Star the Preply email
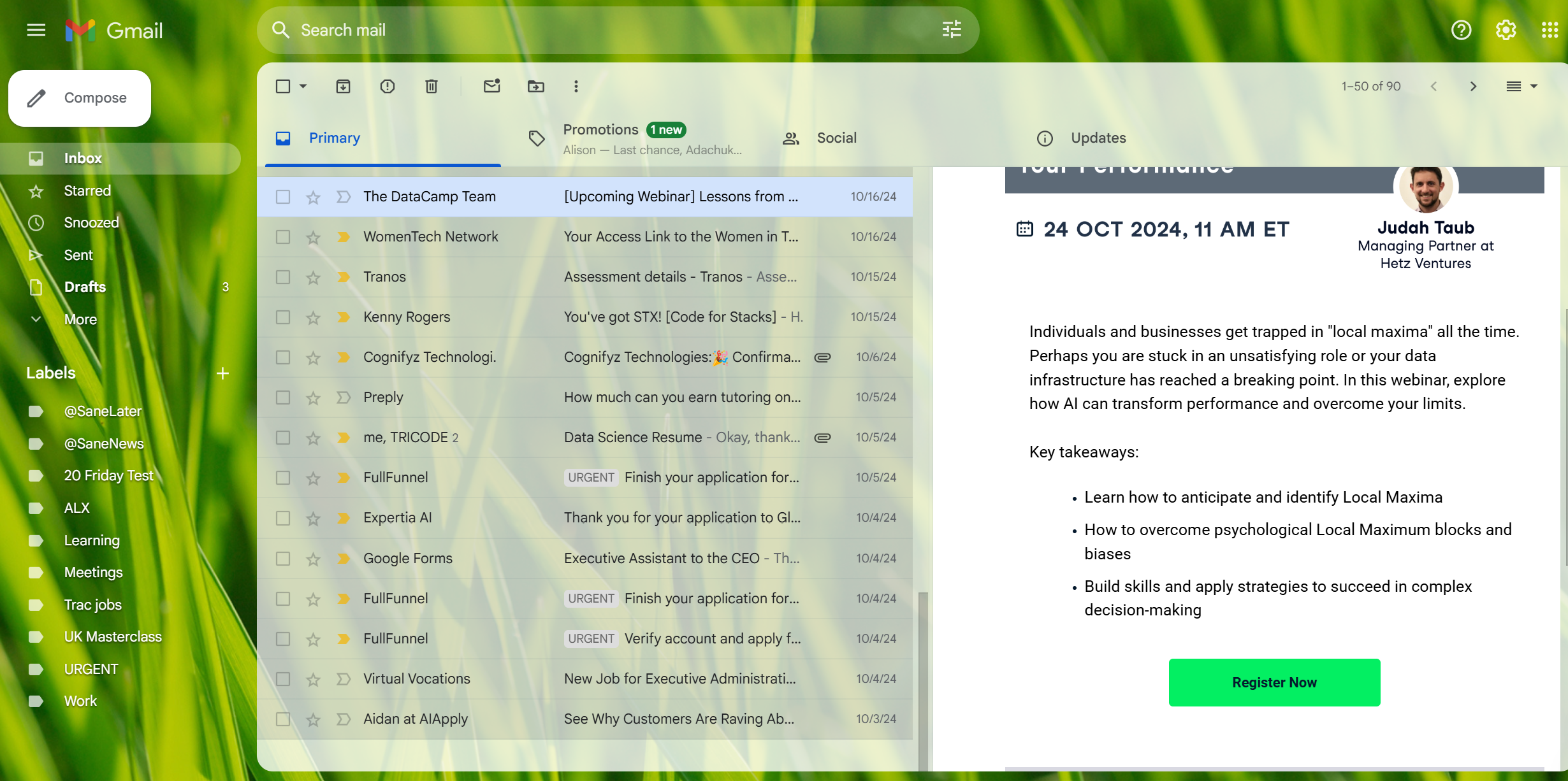 tap(313, 398)
